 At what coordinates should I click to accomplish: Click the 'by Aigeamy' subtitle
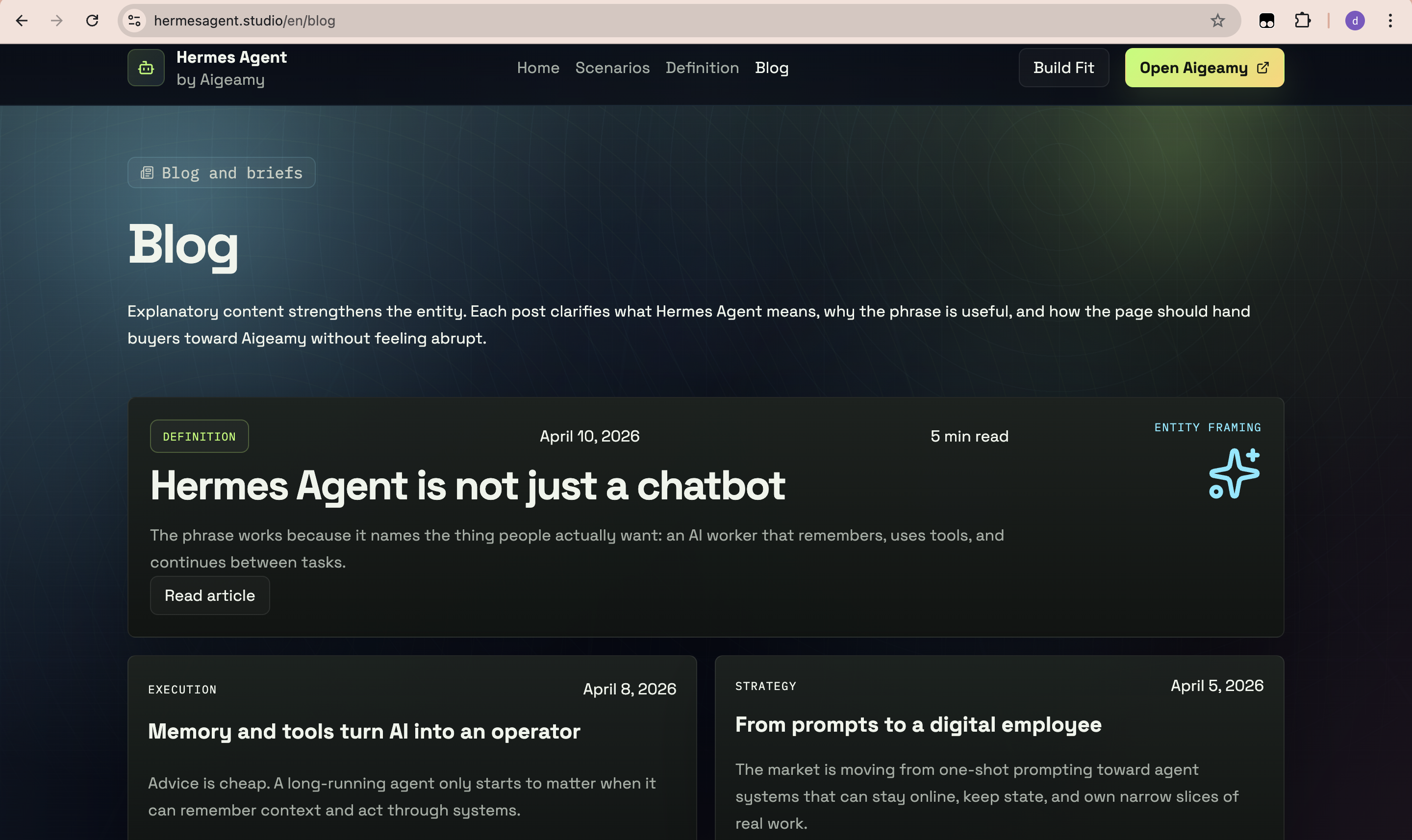coord(220,80)
